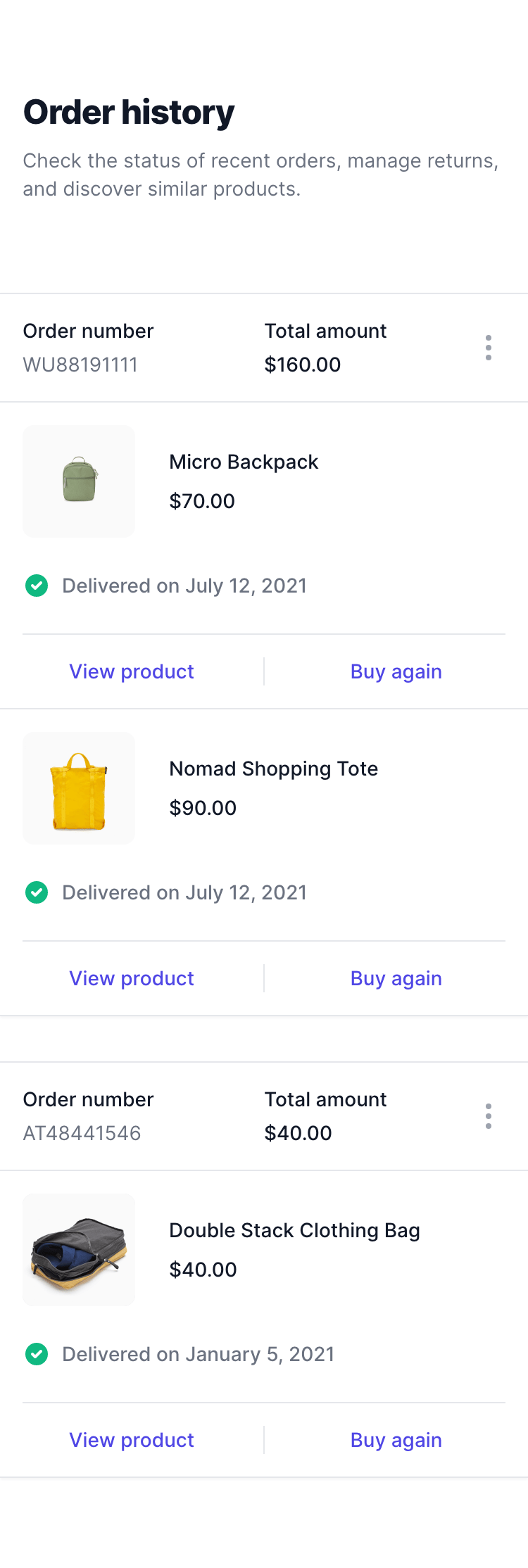Click green check icon beside January 5 delivery
The width and height of the screenshot is (528, 1568).
coord(37,1354)
